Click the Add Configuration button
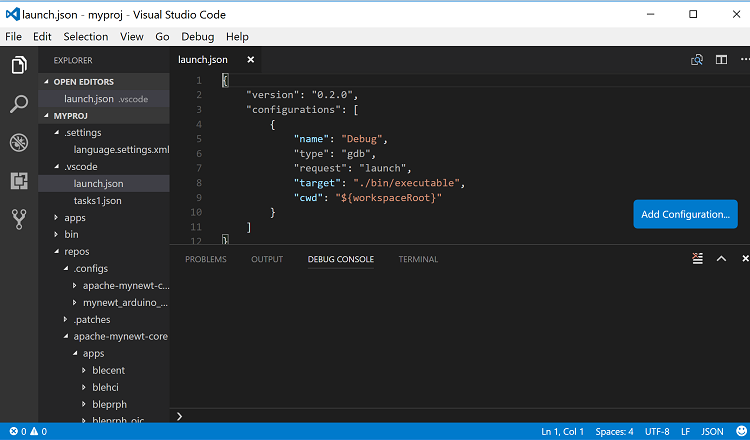This screenshot has width=750, height=440. click(685, 214)
